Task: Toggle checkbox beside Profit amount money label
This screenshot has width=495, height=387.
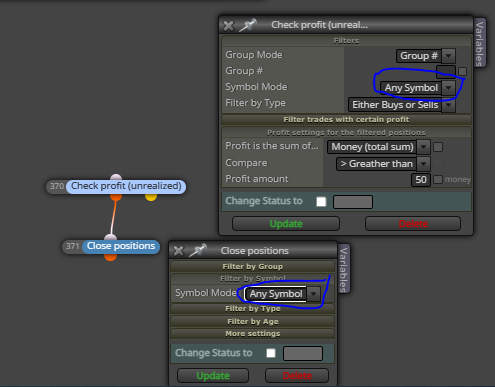Action: click(438, 180)
